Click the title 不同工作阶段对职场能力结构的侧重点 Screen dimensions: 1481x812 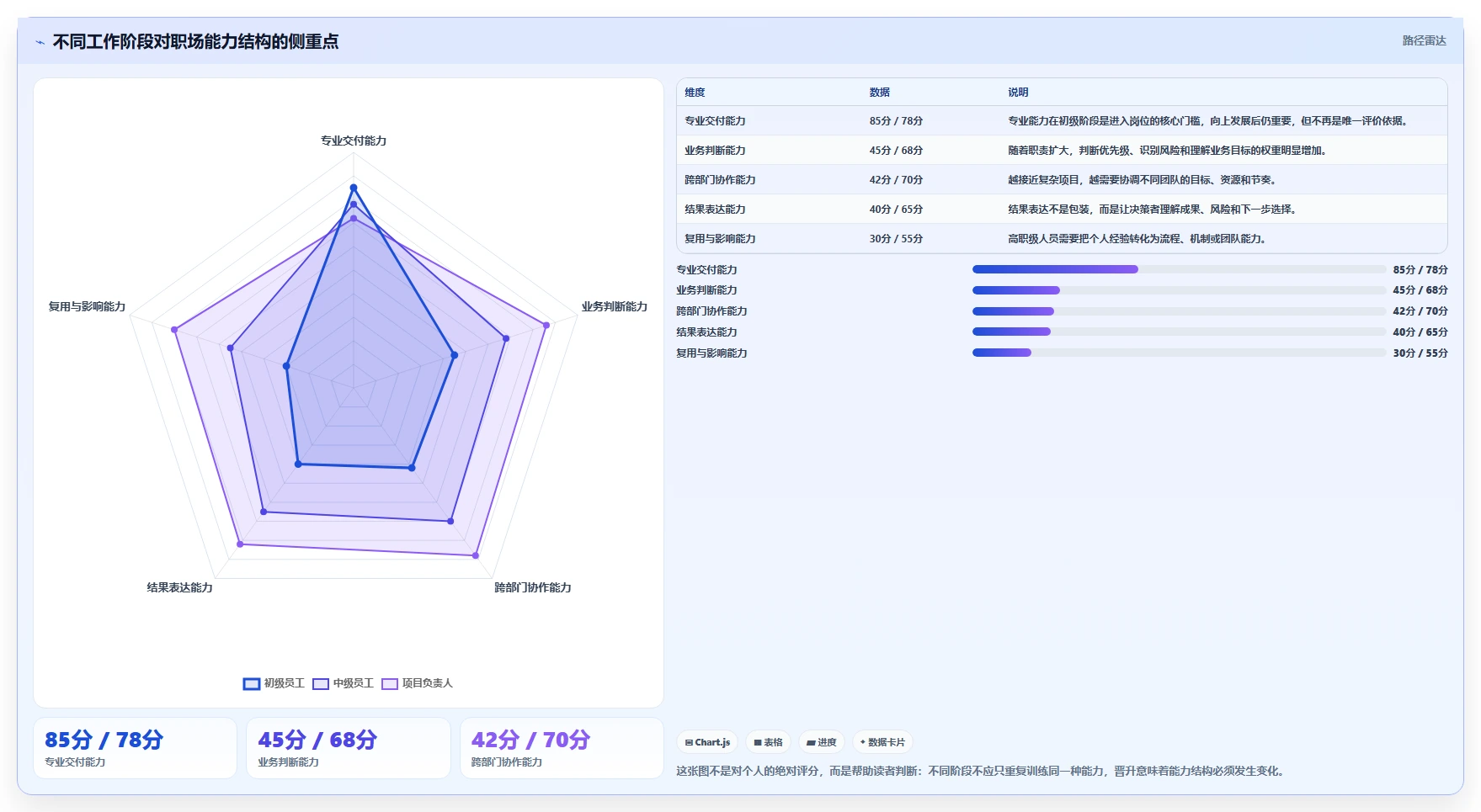click(195, 41)
